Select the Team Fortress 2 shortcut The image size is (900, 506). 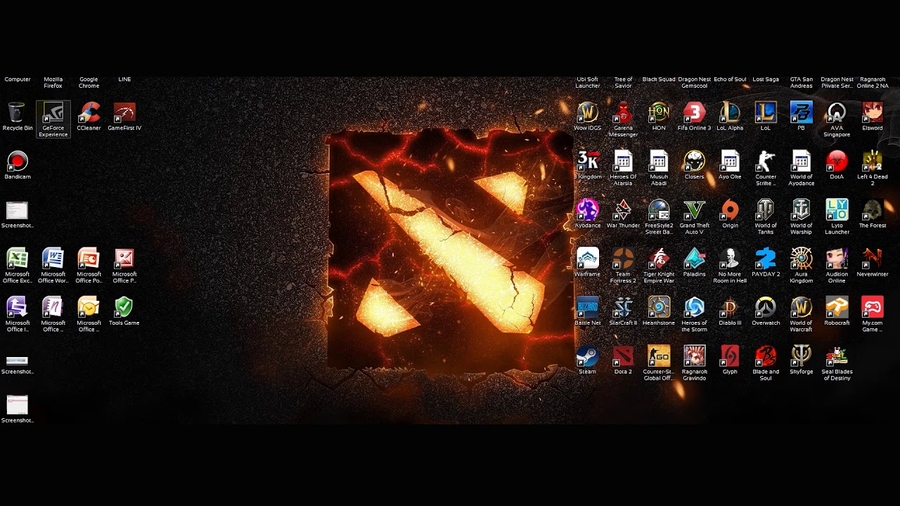[x=623, y=259]
